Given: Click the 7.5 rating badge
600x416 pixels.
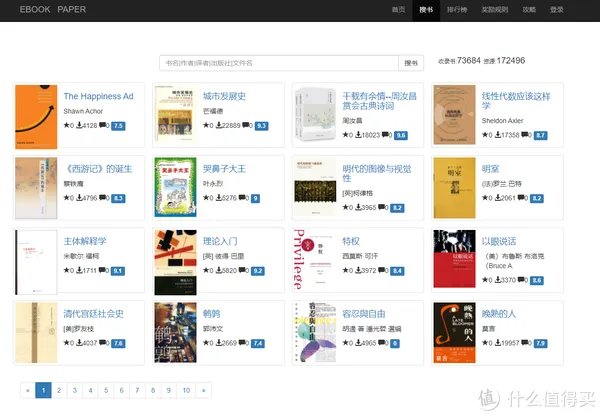Looking at the screenshot, I should [118, 126].
